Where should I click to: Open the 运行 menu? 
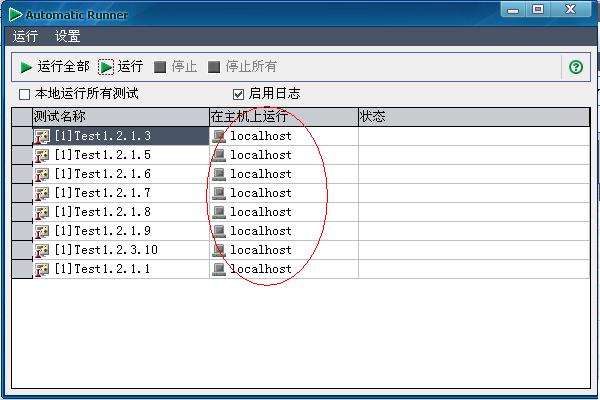coord(25,36)
